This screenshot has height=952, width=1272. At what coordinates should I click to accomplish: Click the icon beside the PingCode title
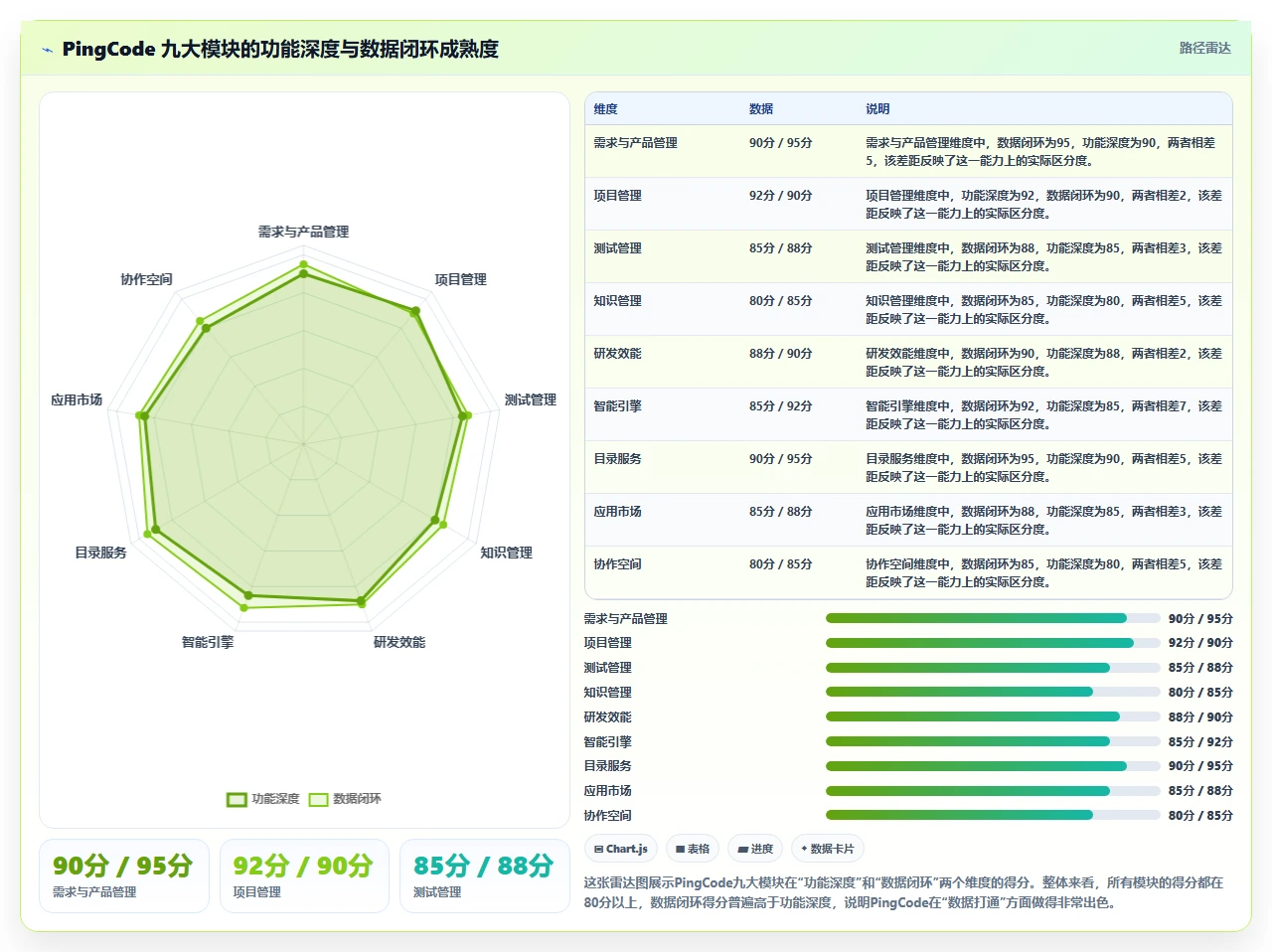click(x=47, y=50)
